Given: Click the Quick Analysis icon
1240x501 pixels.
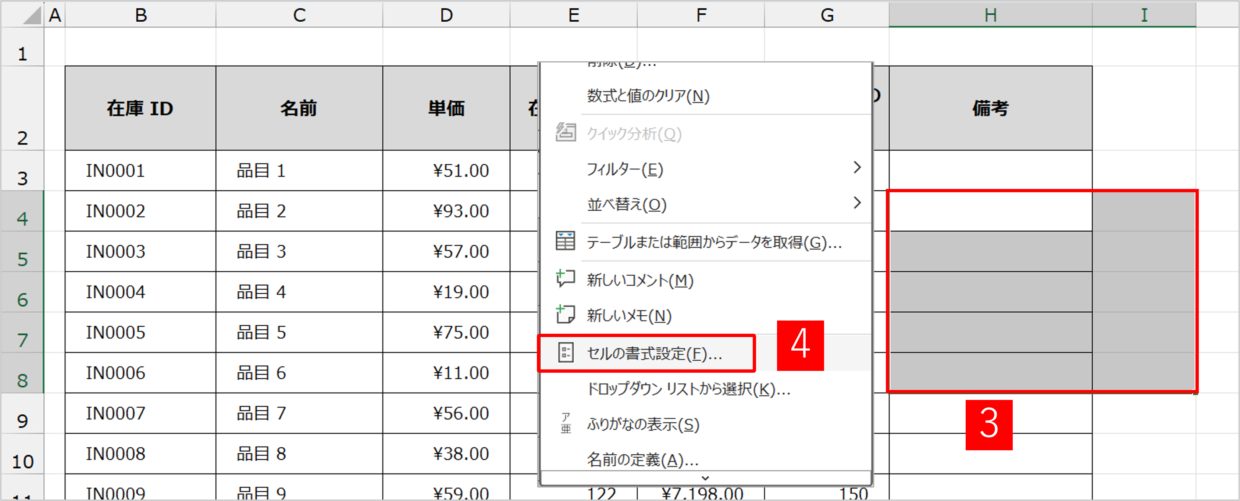Looking at the screenshot, I should pyautogui.click(x=565, y=133).
